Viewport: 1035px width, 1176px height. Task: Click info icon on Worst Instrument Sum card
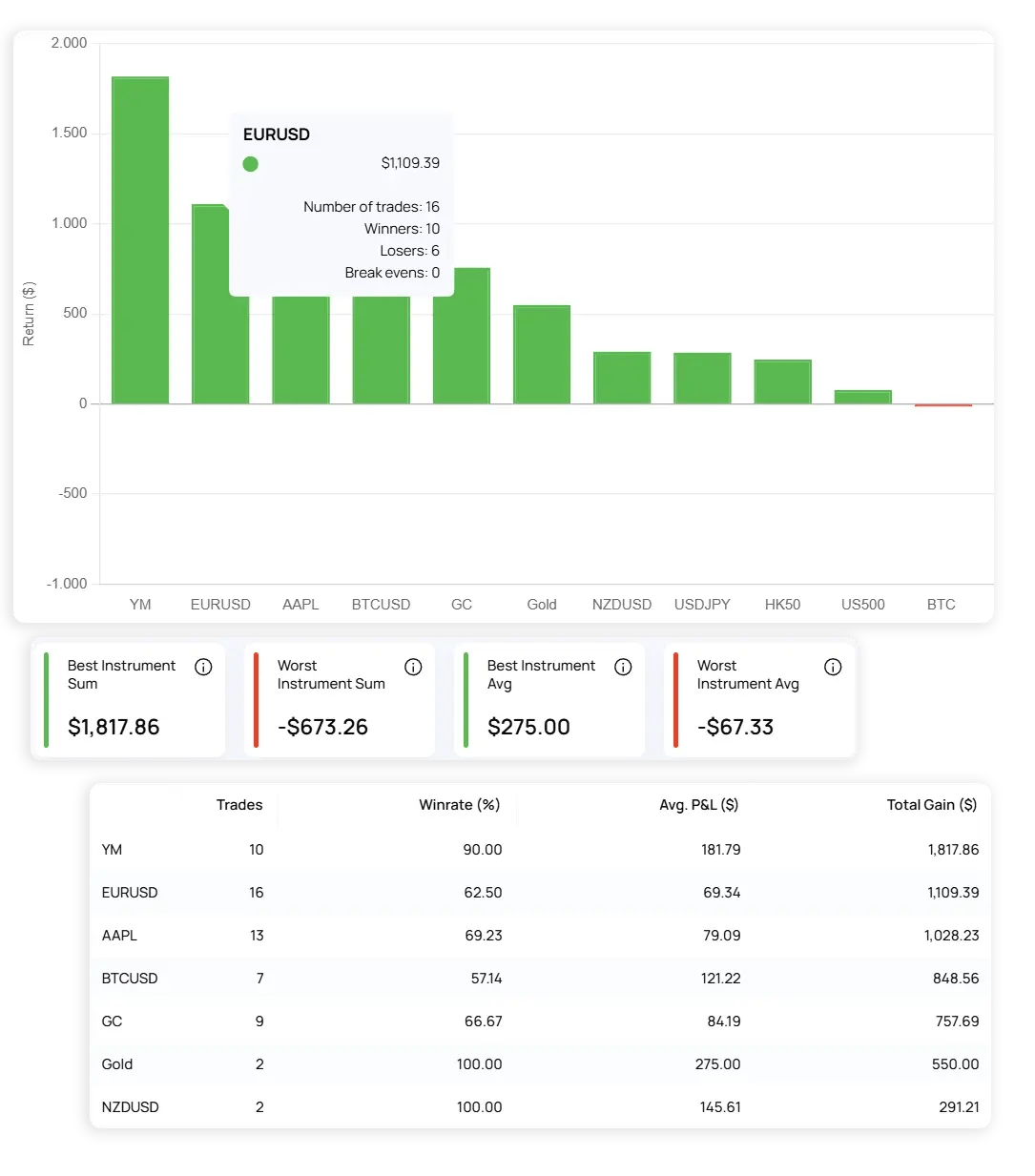pyautogui.click(x=413, y=667)
